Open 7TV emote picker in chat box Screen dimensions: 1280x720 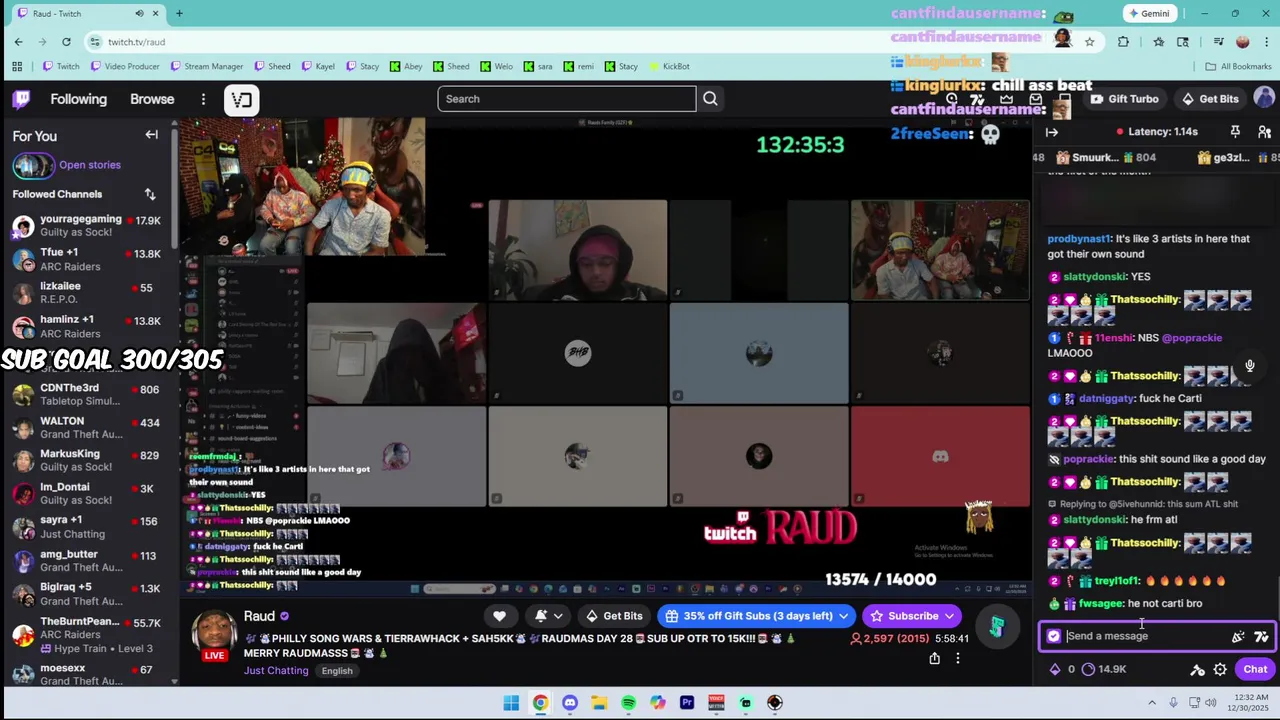tap(1261, 636)
